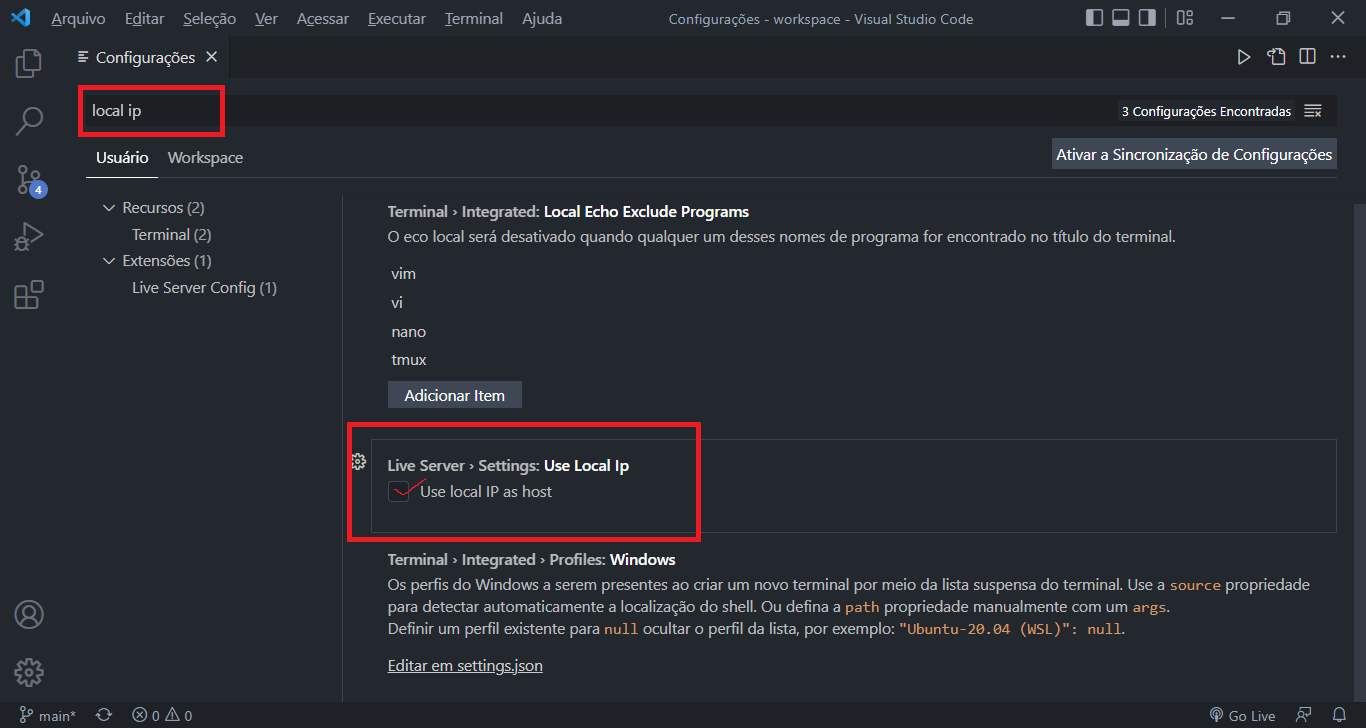Open Editar em settings.json link

[465, 665]
